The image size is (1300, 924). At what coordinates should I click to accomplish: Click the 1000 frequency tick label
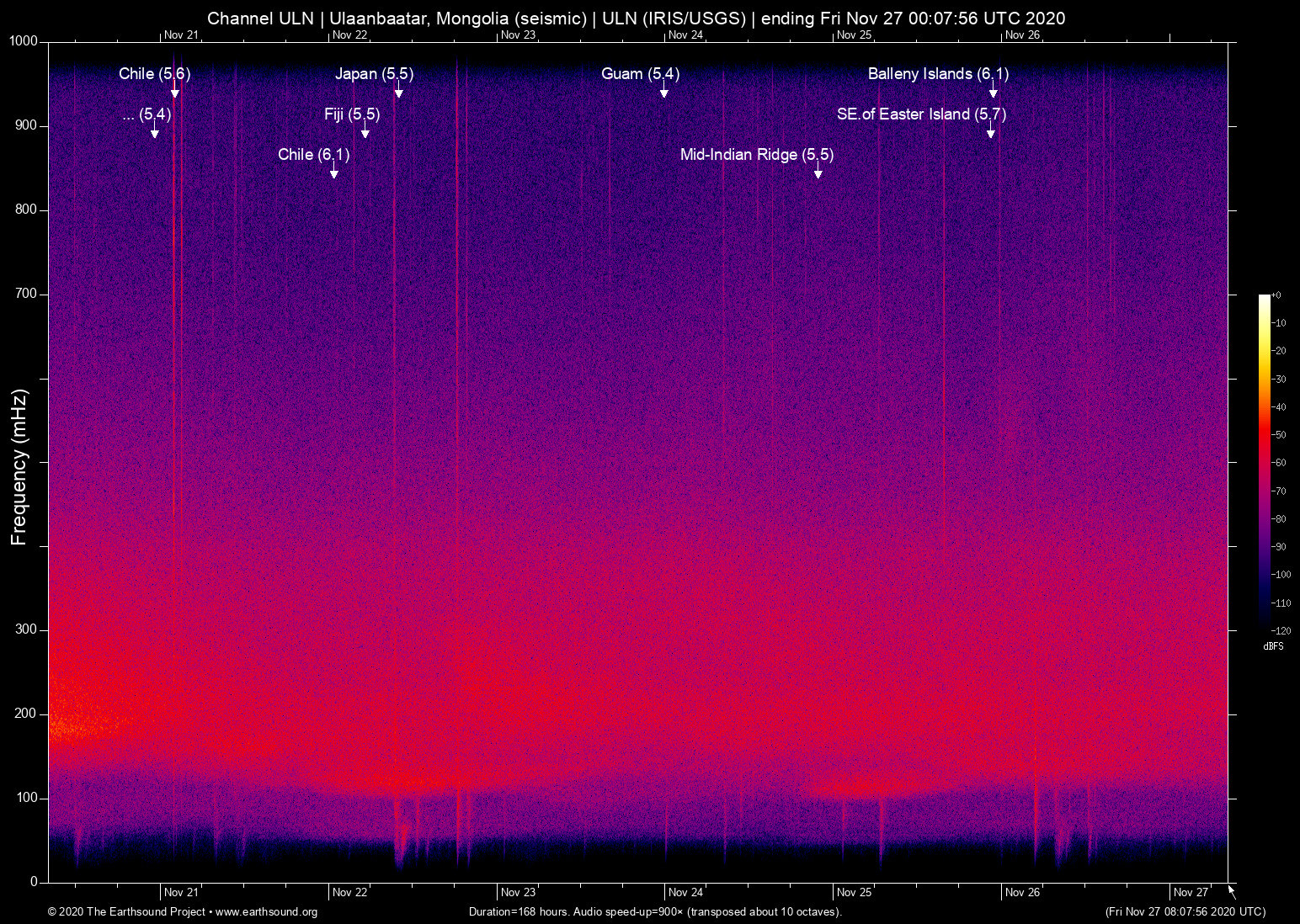pos(23,40)
